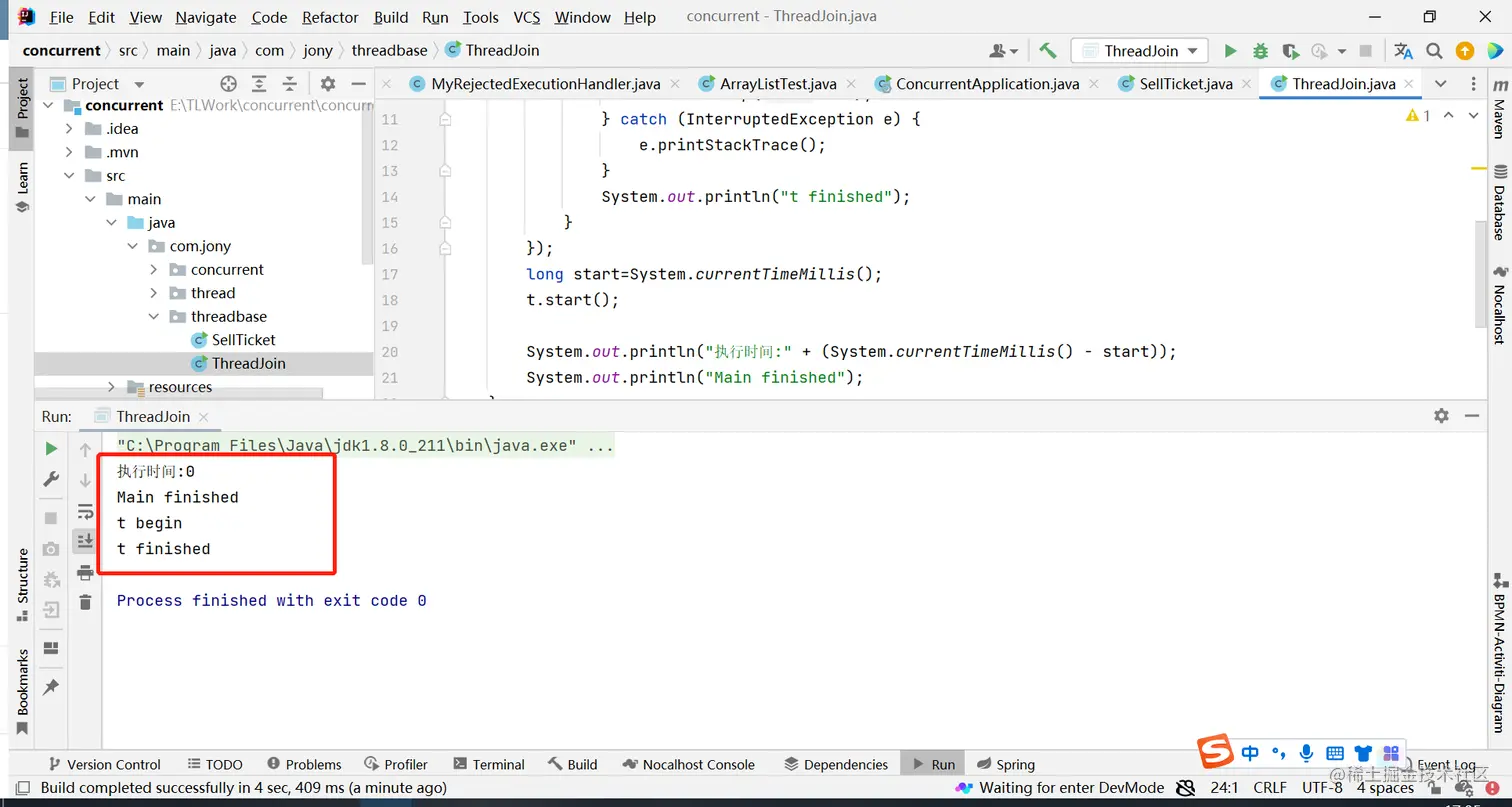Screen dimensions: 1512x807
Task: Click the 24:1 caret position indicator
Action: pyautogui.click(x=1225, y=788)
